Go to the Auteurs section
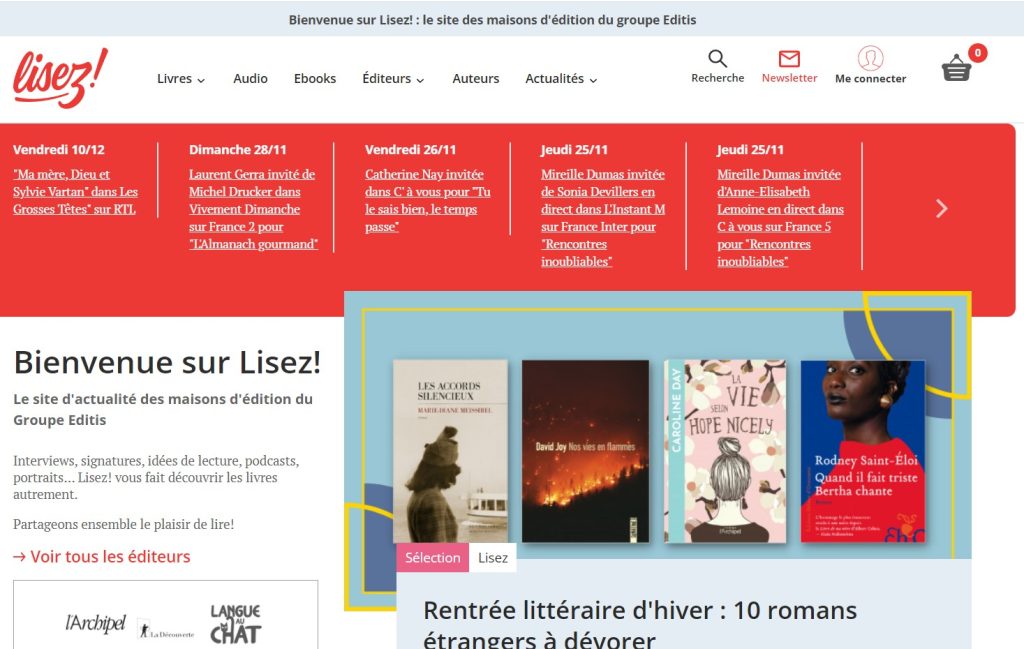 point(475,79)
